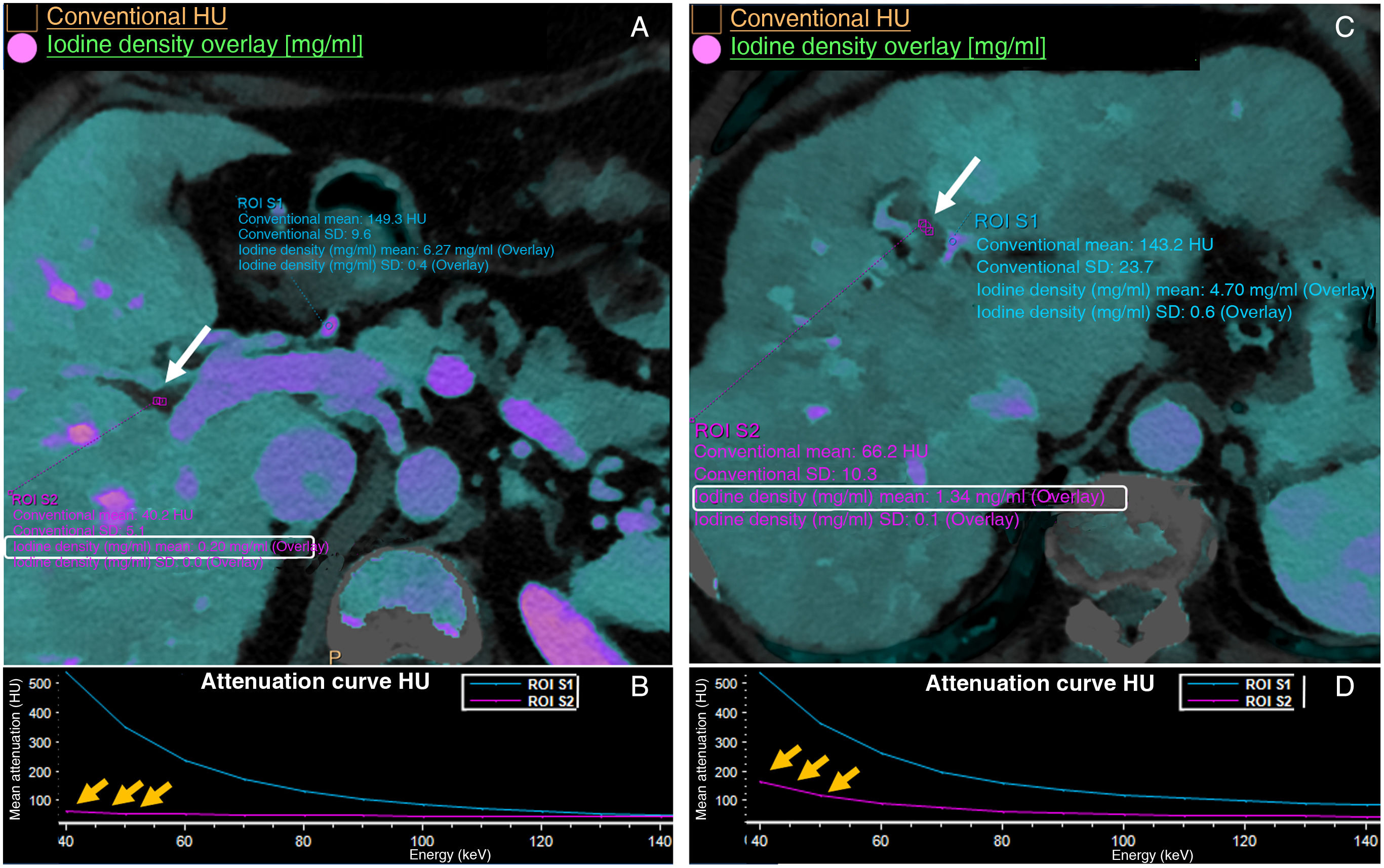Click the pink iodine overlay circle in panel C
Image resolution: width=1384 pixels, height=868 pixels.
point(706,50)
